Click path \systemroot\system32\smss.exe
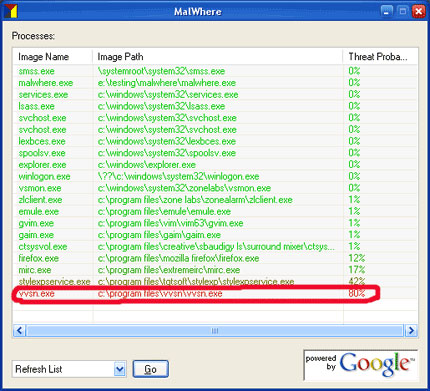 click(161, 71)
